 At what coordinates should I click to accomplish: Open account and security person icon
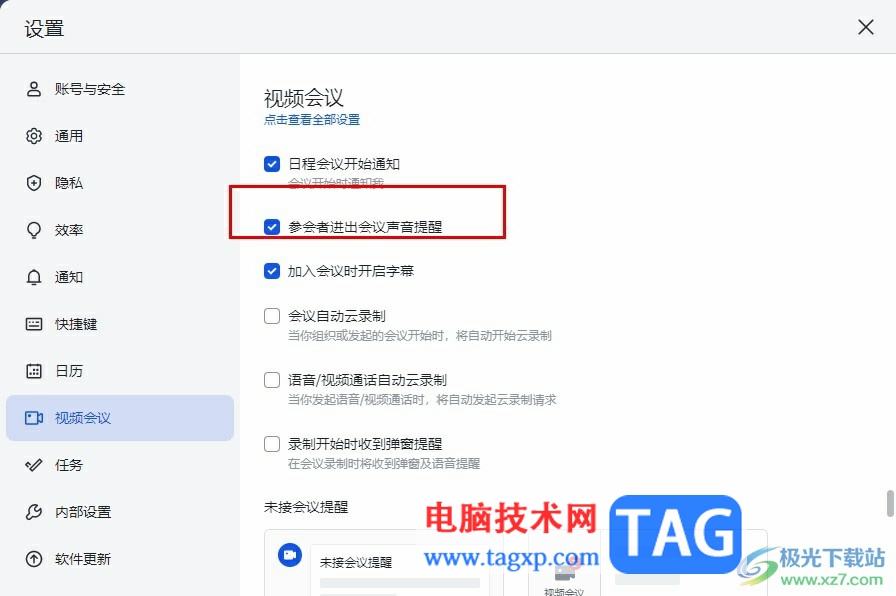pyautogui.click(x=34, y=89)
